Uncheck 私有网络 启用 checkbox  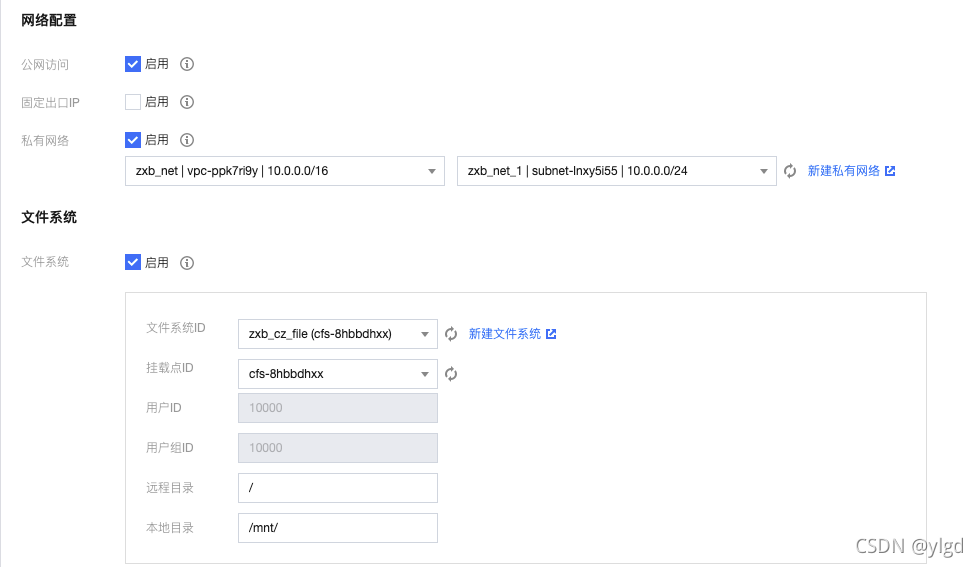tap(133, 140)
